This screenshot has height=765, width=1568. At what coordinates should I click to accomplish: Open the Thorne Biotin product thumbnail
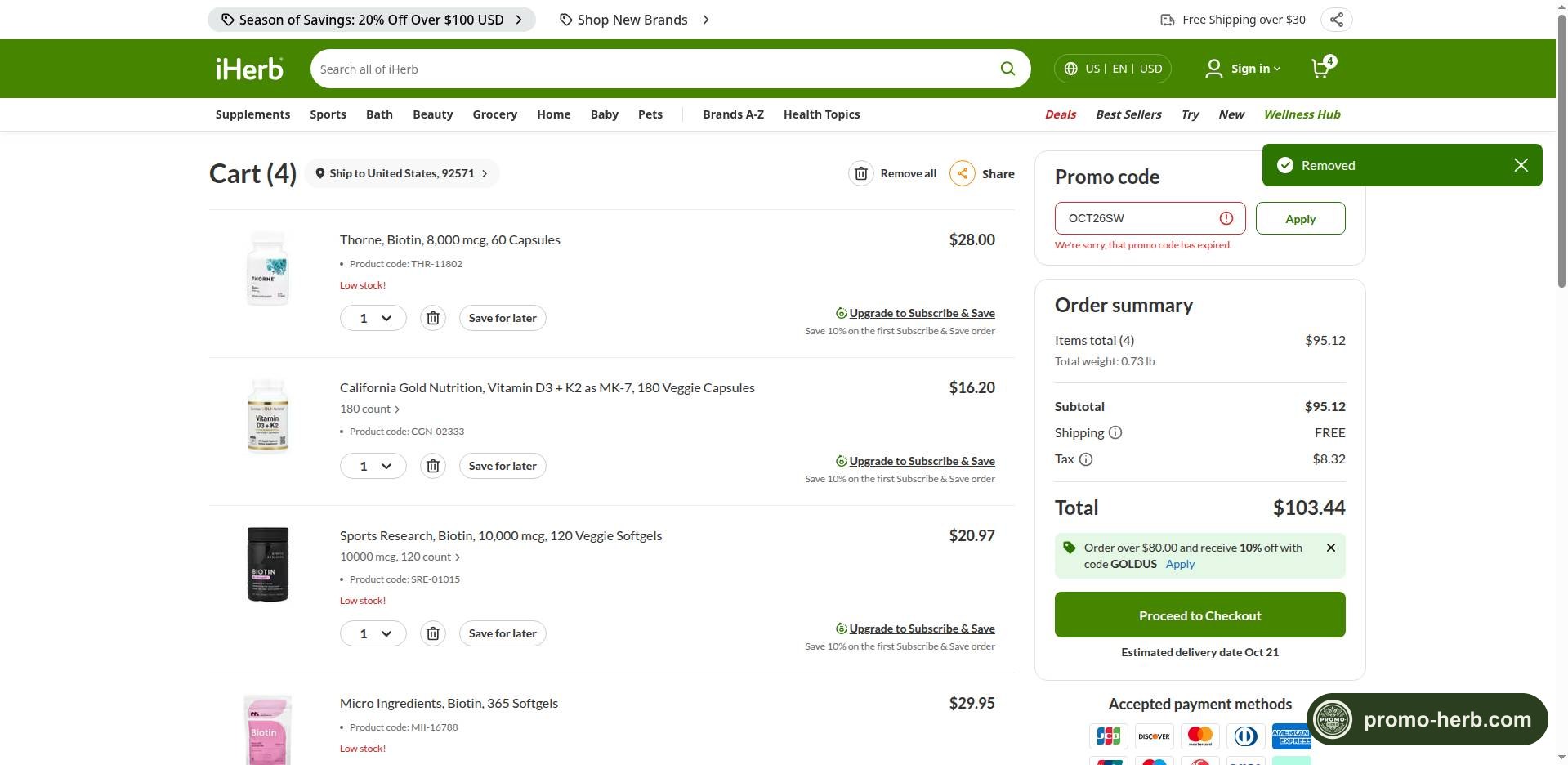[268, 268]
